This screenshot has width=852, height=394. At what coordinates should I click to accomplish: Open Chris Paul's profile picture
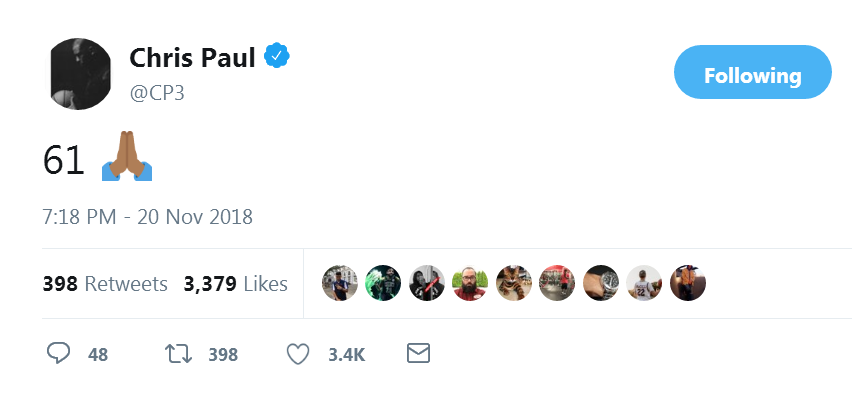(x=78, y=74)
